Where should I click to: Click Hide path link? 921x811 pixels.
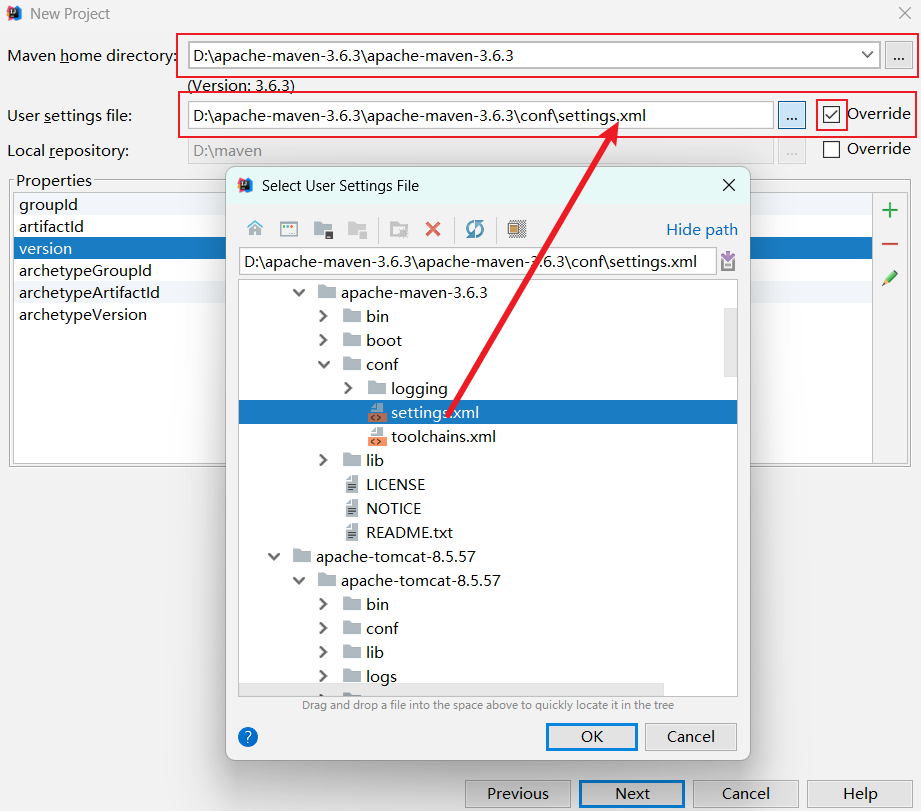tap(702, 229)
